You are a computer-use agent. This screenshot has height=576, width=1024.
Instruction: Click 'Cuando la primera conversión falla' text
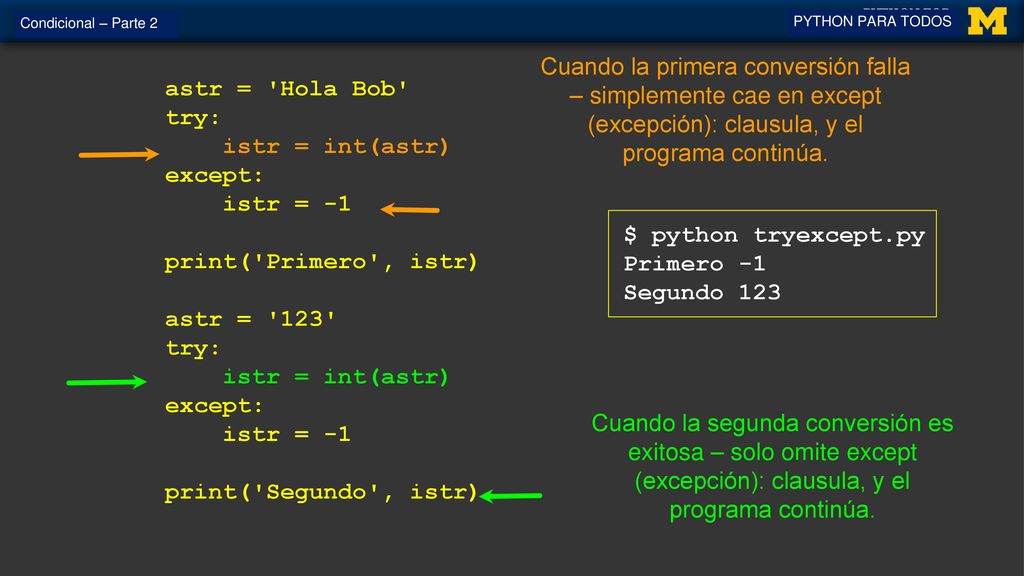coord(725,67)
